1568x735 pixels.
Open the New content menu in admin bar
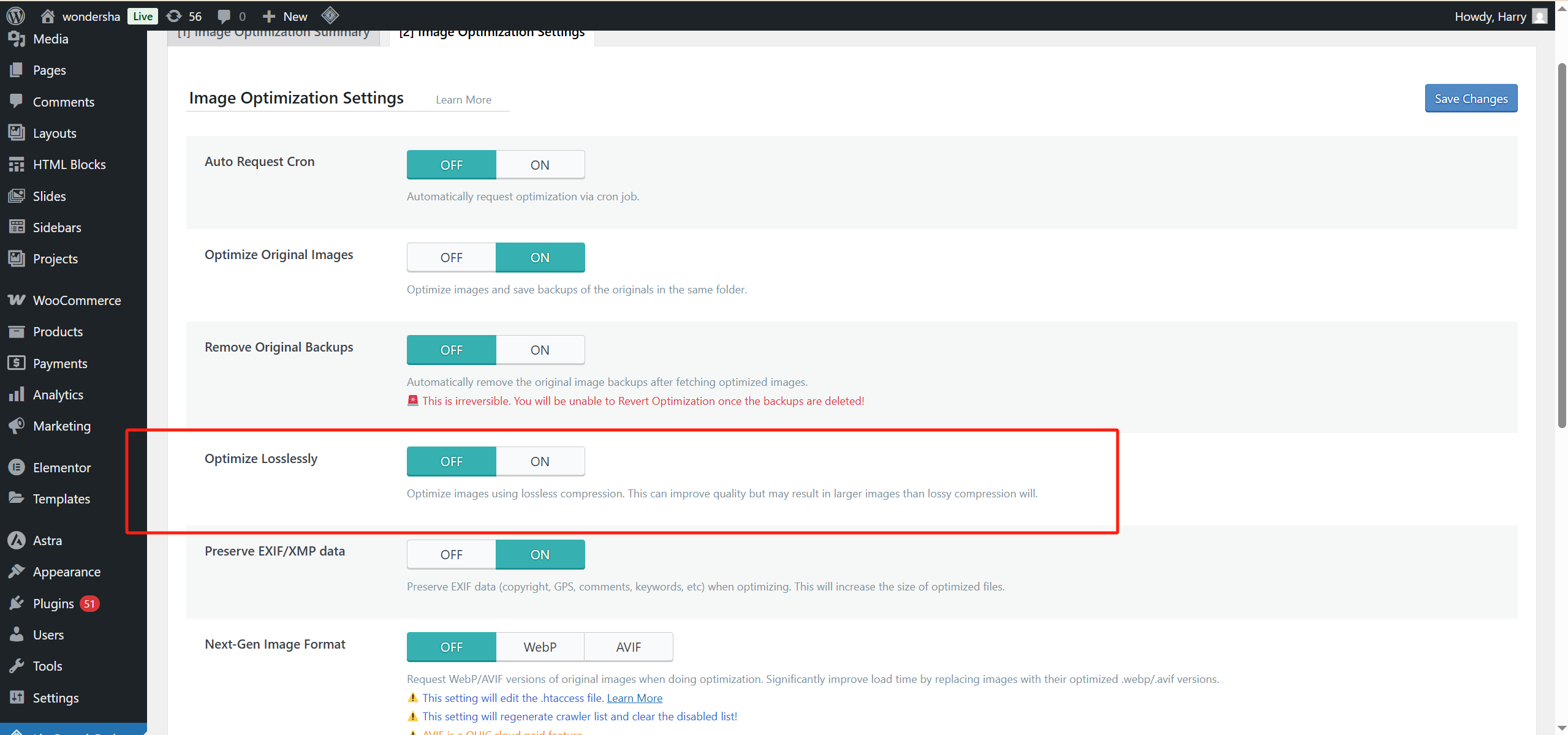[x=284, y=15]
